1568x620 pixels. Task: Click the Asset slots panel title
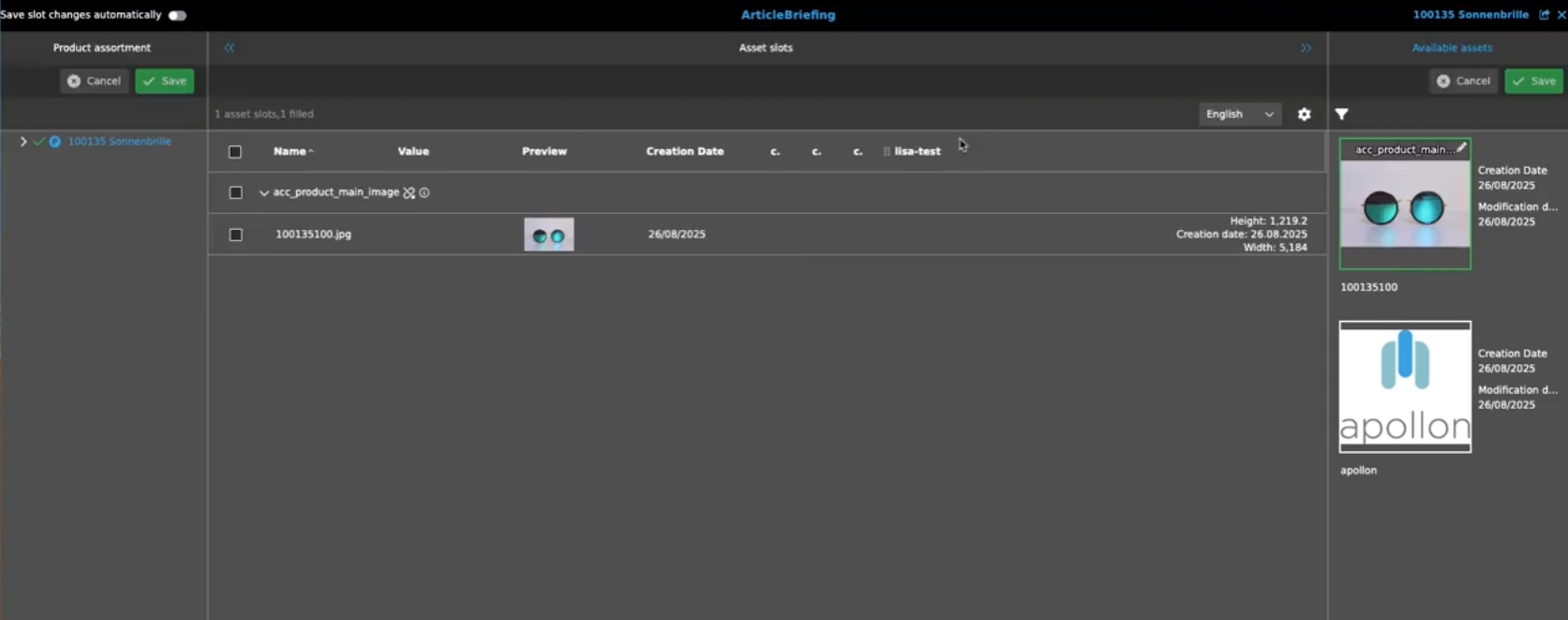766,48
